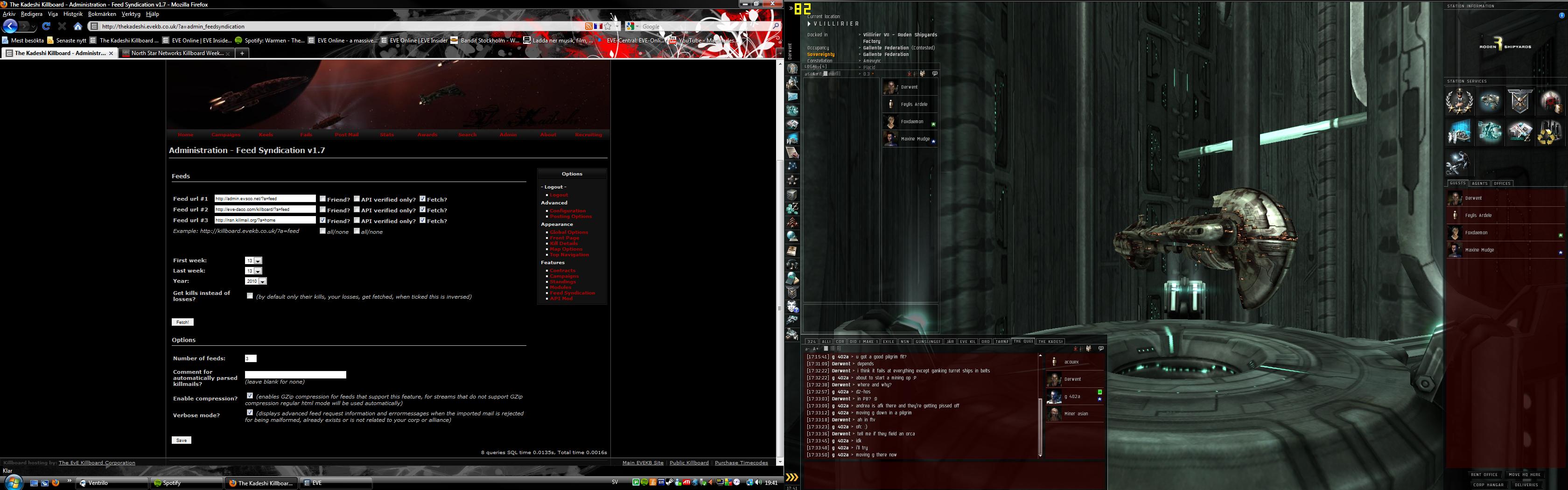Click the Firefox search magnifier icon

coord(776,26)
